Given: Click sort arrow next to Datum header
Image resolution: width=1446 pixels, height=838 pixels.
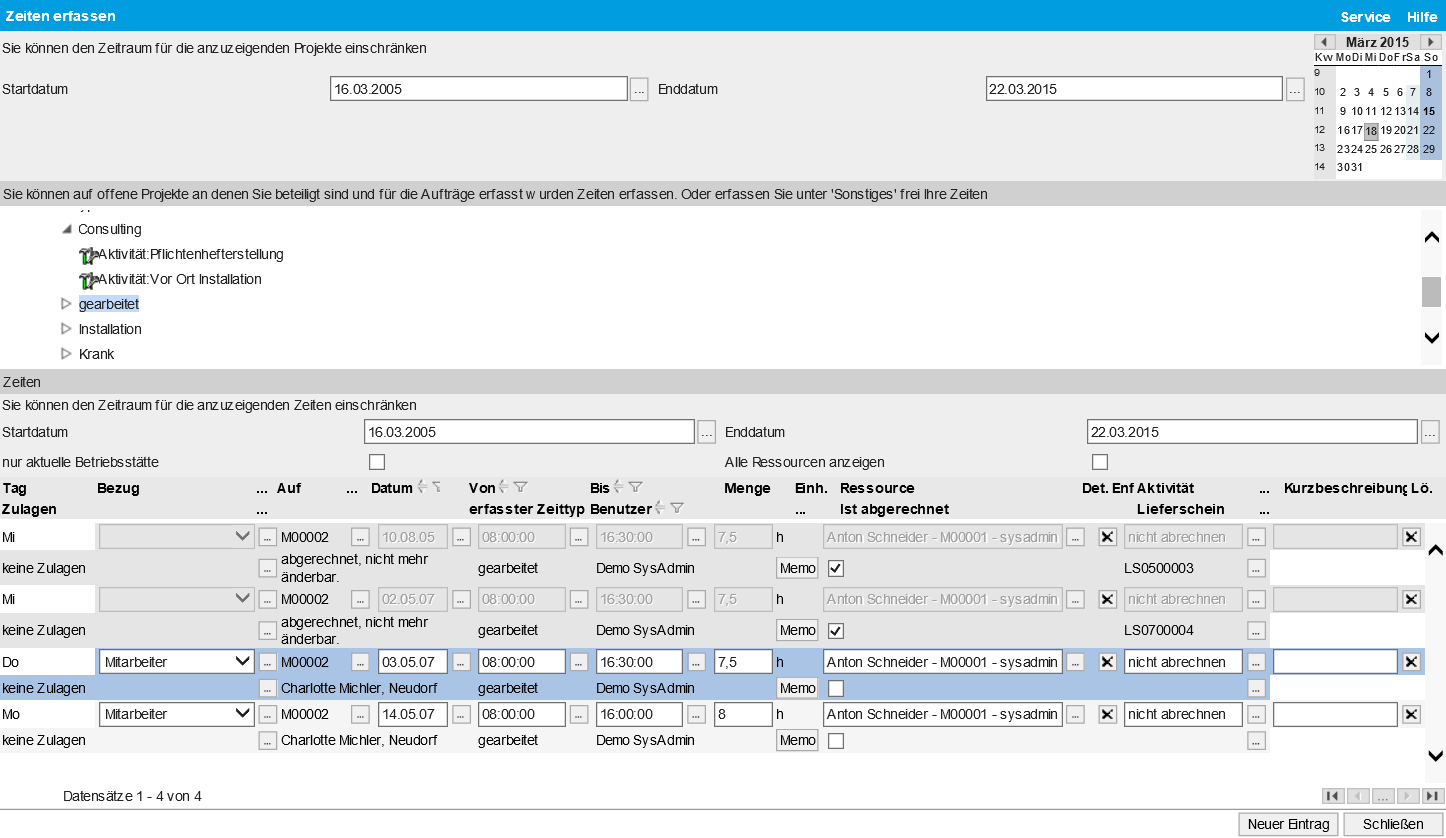Looking at the screenshot, I should tap(422, 488).
